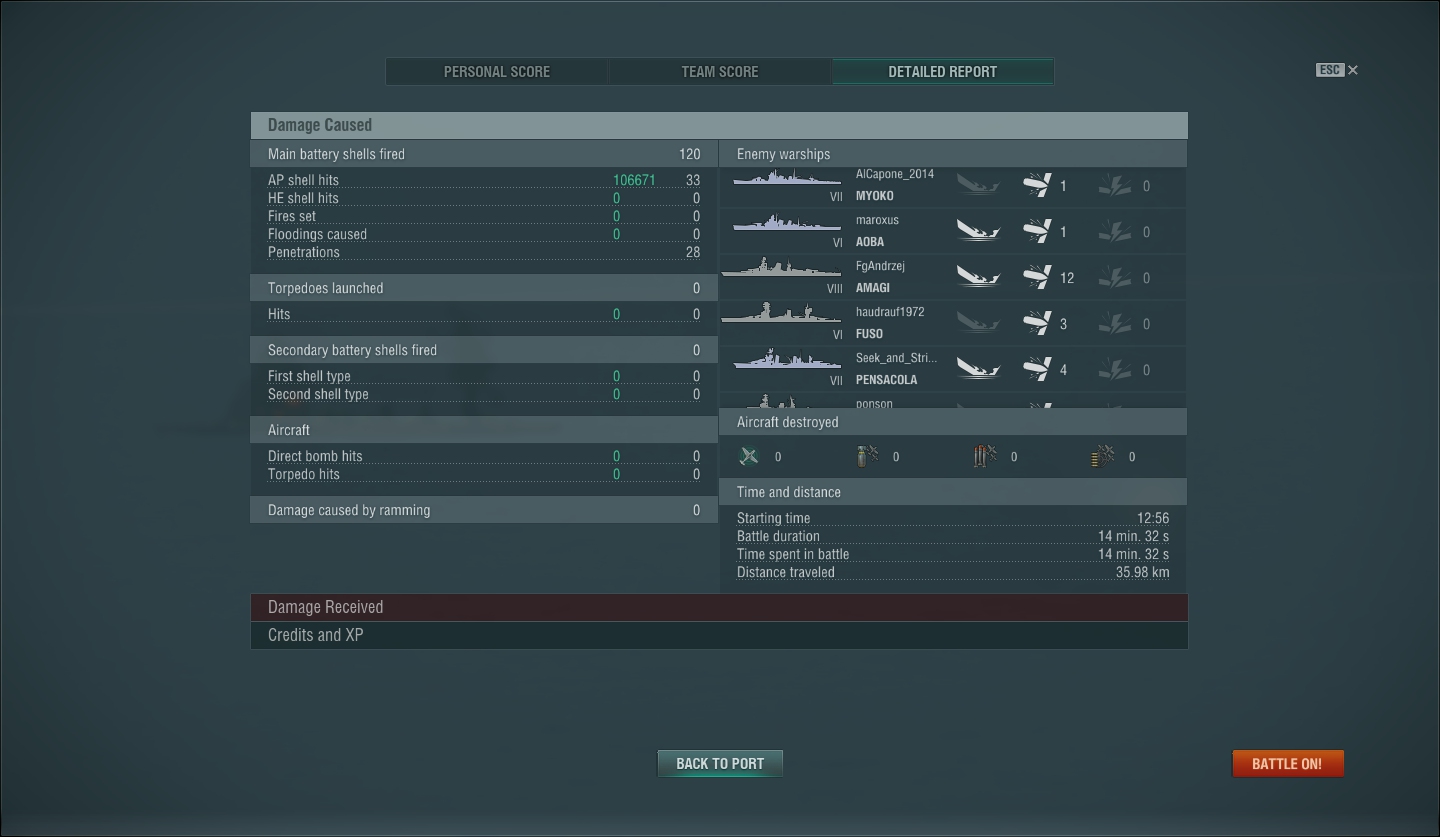This screenshot has height=837, width=1440.
Task: Click the Torpedoes launched header
Action: (x=484, y=288)
